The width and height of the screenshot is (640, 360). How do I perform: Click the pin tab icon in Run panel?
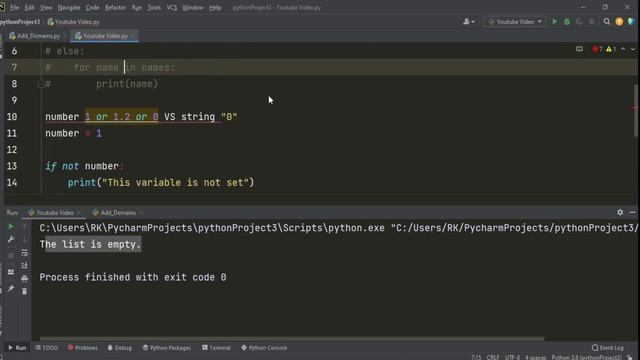point(11,289)
